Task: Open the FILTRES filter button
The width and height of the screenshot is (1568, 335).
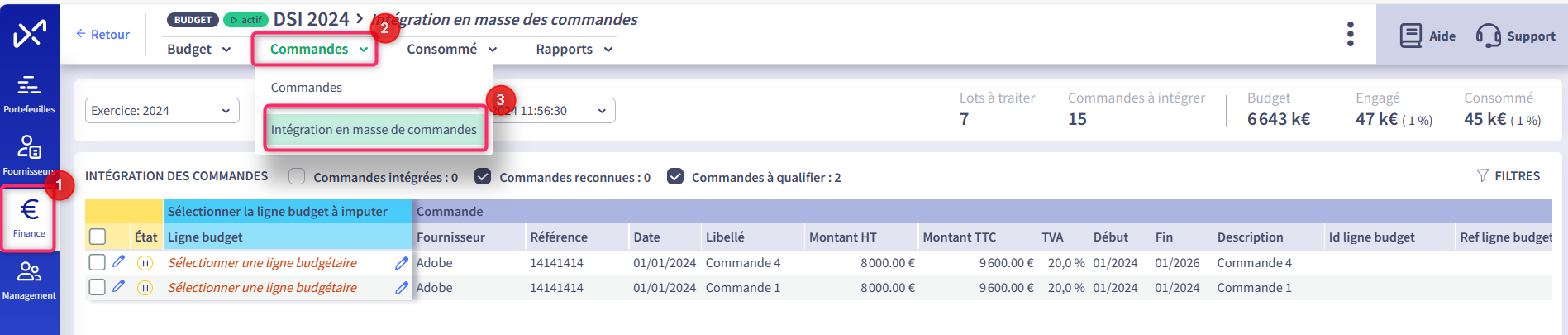Action: point(1508,175)
